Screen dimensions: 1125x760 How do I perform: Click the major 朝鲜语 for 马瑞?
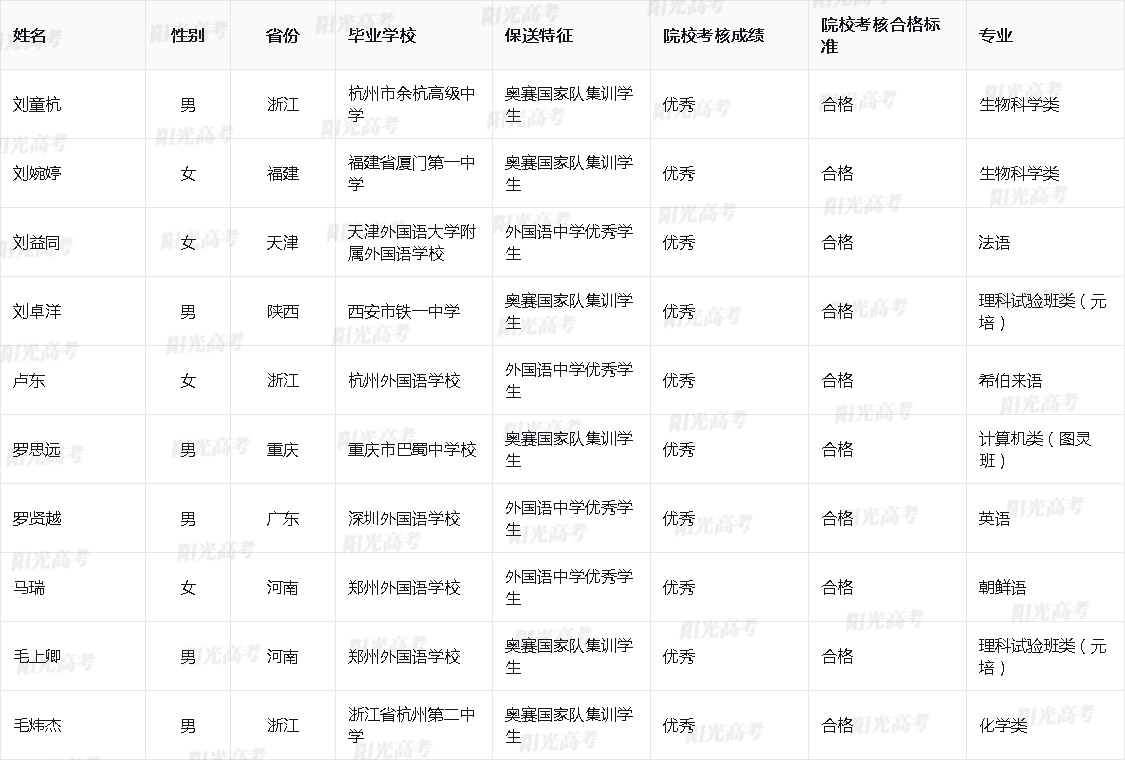pyautogui.click(x=993, y=588)
